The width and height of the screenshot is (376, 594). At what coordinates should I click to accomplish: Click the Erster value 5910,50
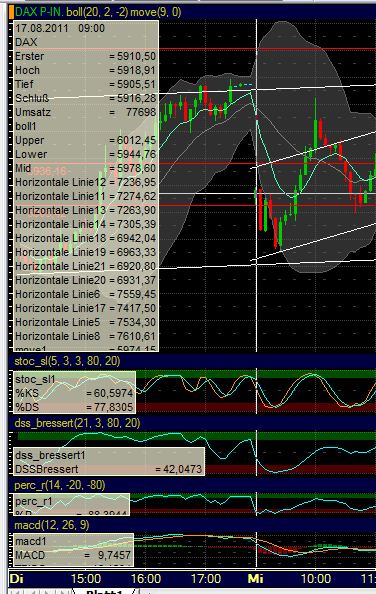[136, 56]
